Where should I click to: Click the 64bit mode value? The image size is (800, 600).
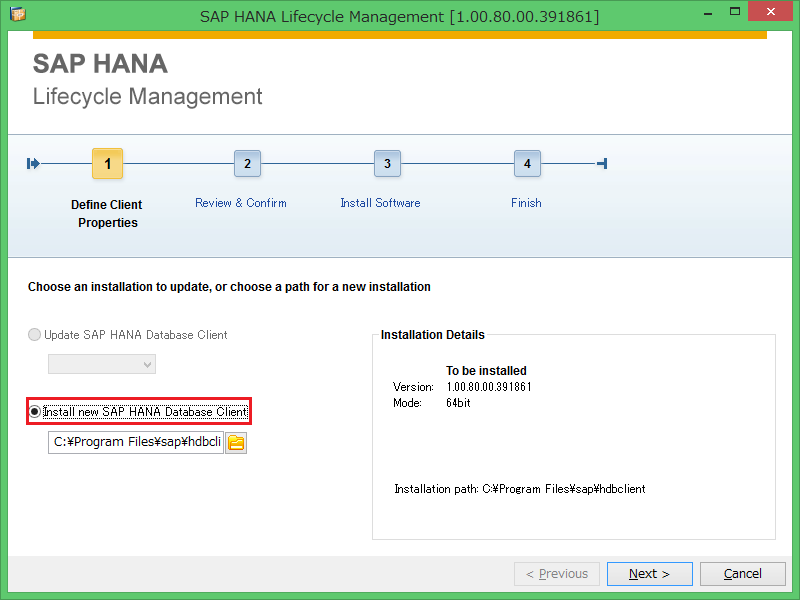point(458,403)
